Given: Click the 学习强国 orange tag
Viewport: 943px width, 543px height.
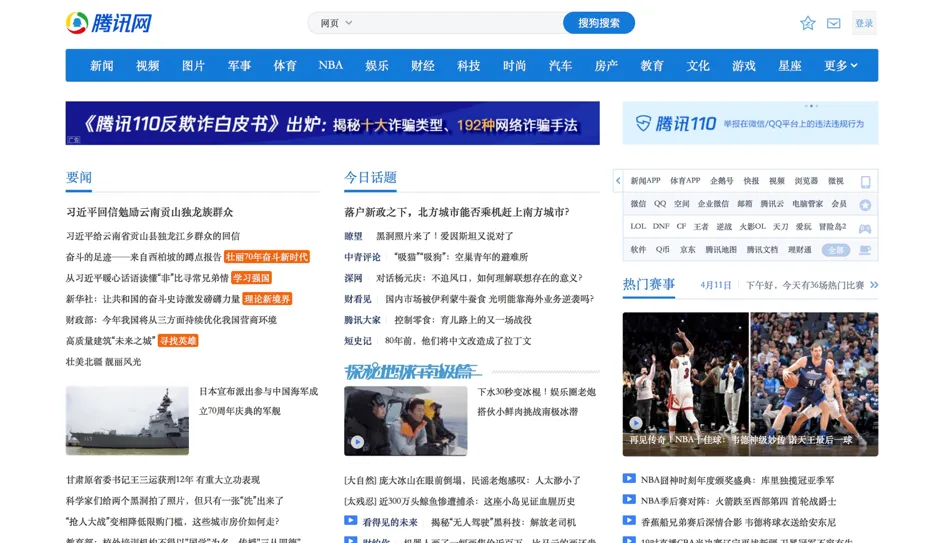Looking at the screenshot, I should click(251, 278).
